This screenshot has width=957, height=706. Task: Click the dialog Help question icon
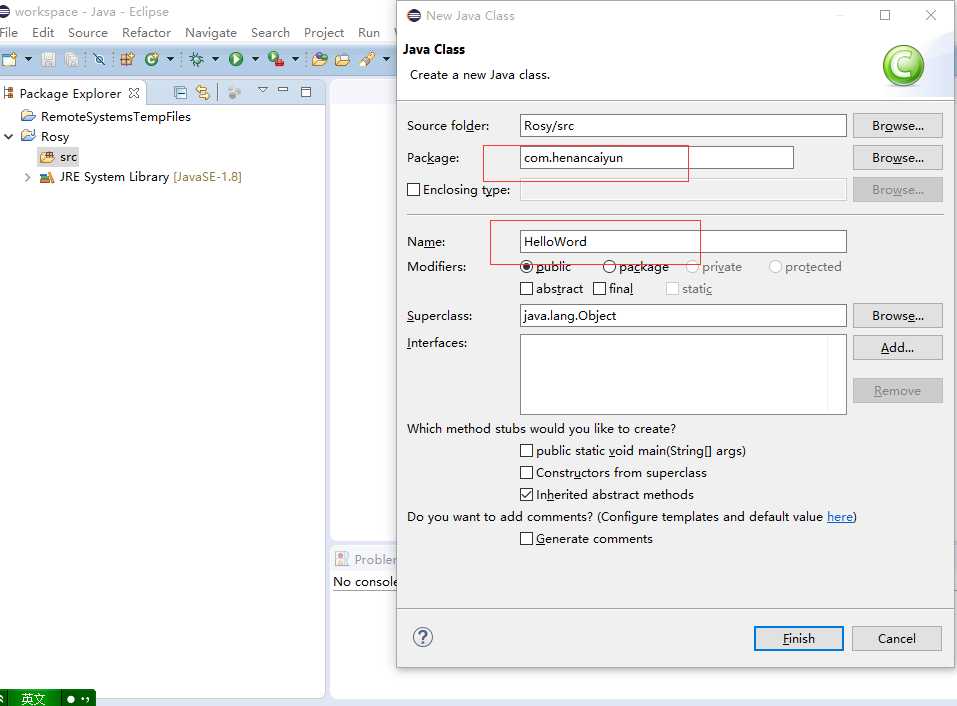[x=422, y=637]
